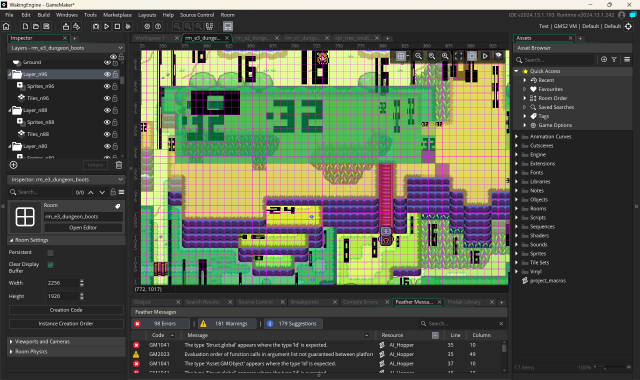Open the Marketplace menu
Viewport: 640px width, 380px height.
pyautogui.click(x=118, y=15)
